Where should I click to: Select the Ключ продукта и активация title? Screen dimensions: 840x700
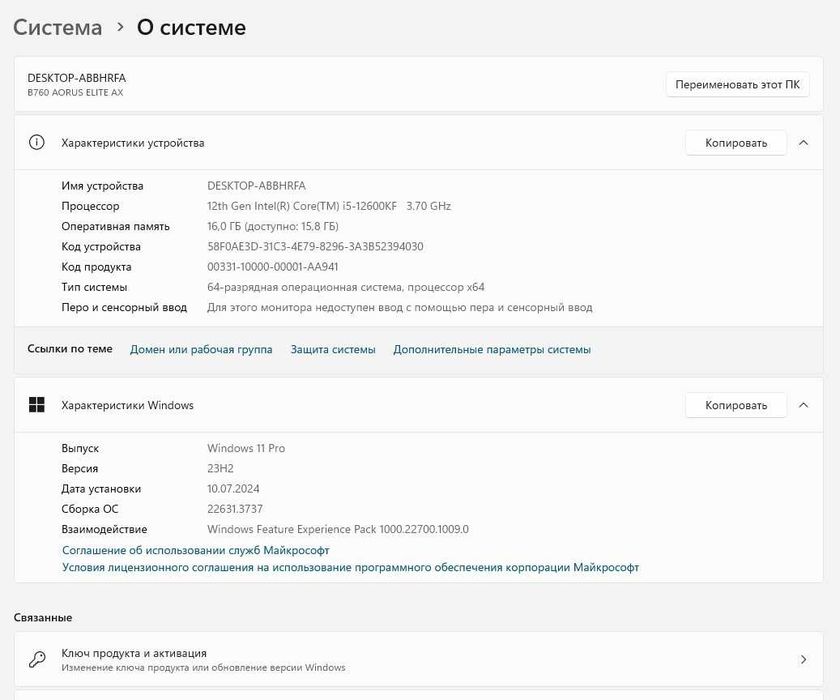click(134, 653)
